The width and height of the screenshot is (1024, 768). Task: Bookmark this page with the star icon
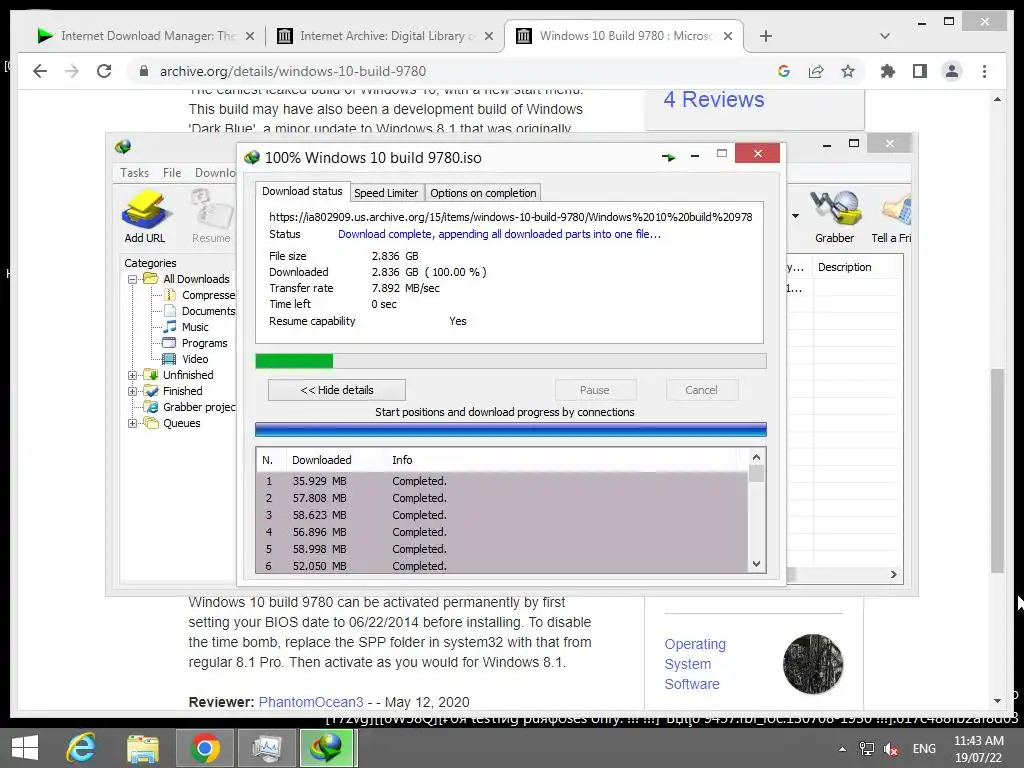pos(848,71)
